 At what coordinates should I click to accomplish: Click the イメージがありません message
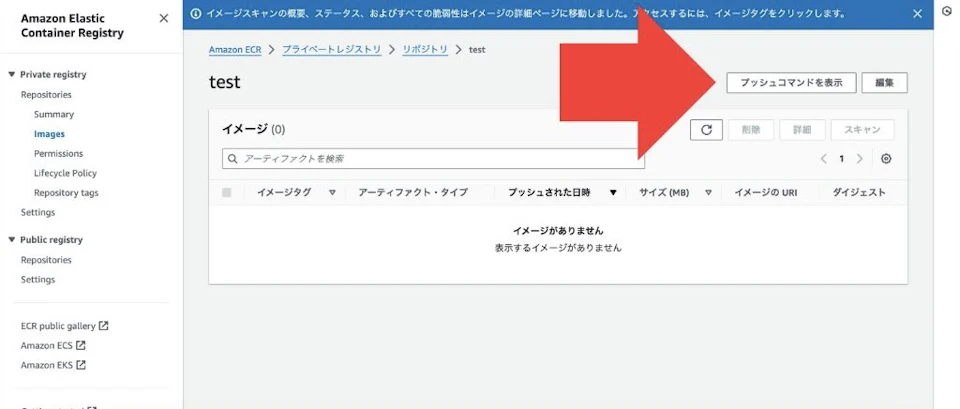click(558, 231)
